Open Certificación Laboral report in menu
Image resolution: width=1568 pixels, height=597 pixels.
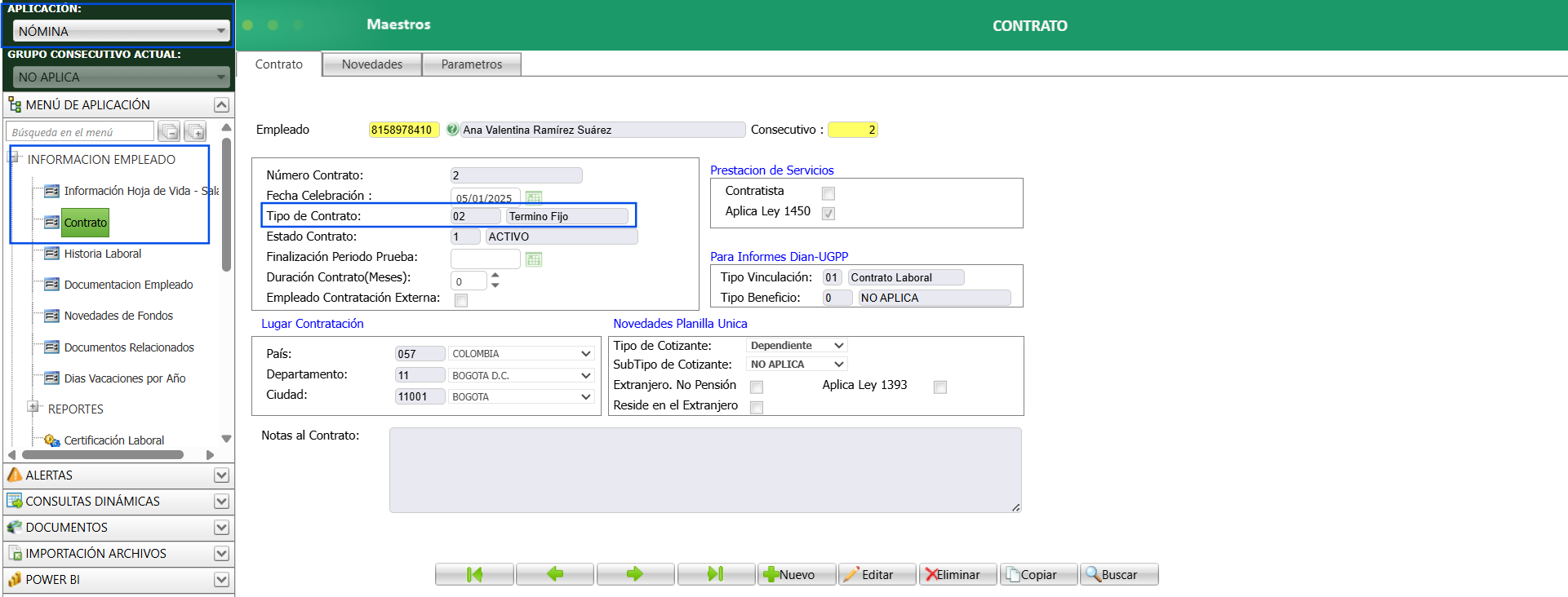click(113, 440)
